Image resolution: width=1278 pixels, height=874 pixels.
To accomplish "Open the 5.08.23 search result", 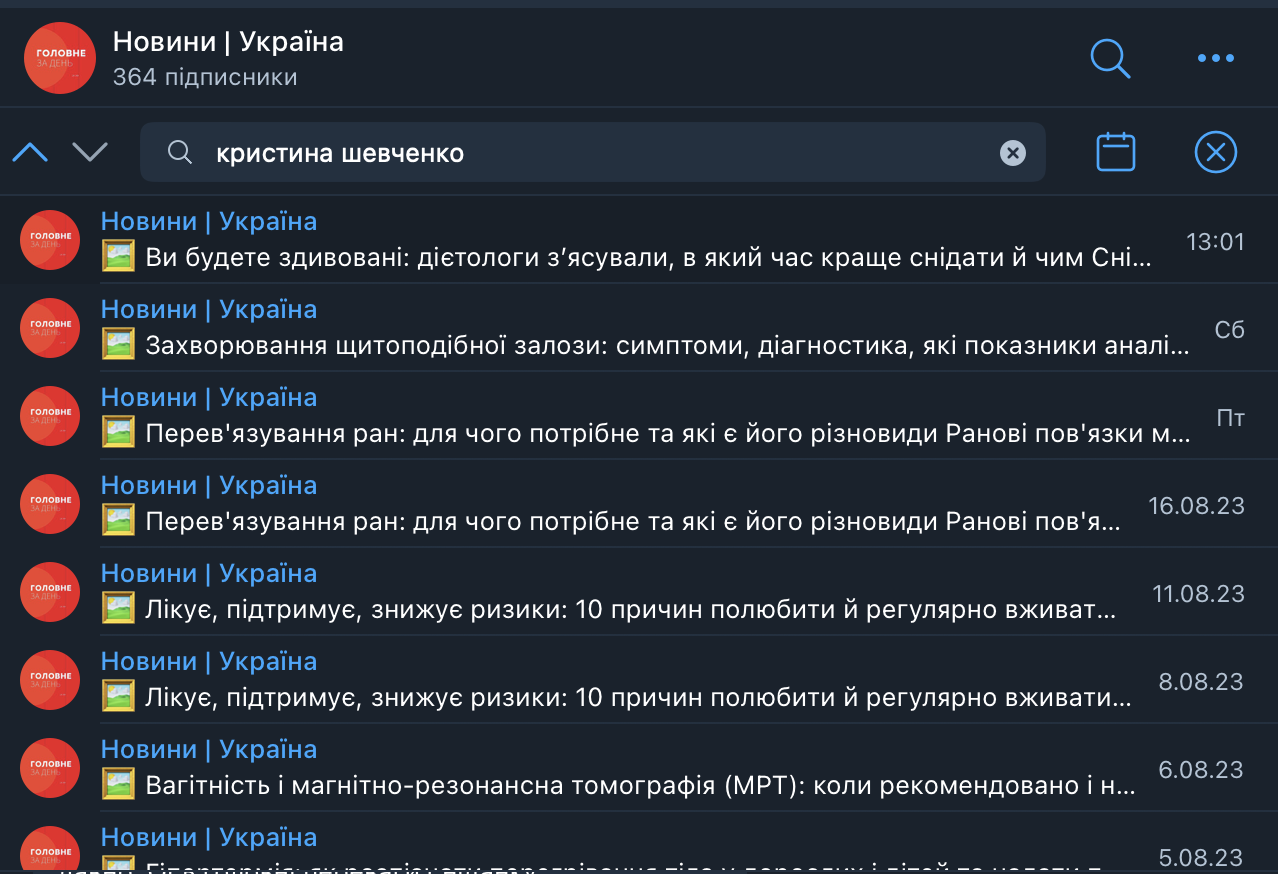I will (x=639, y=844).
